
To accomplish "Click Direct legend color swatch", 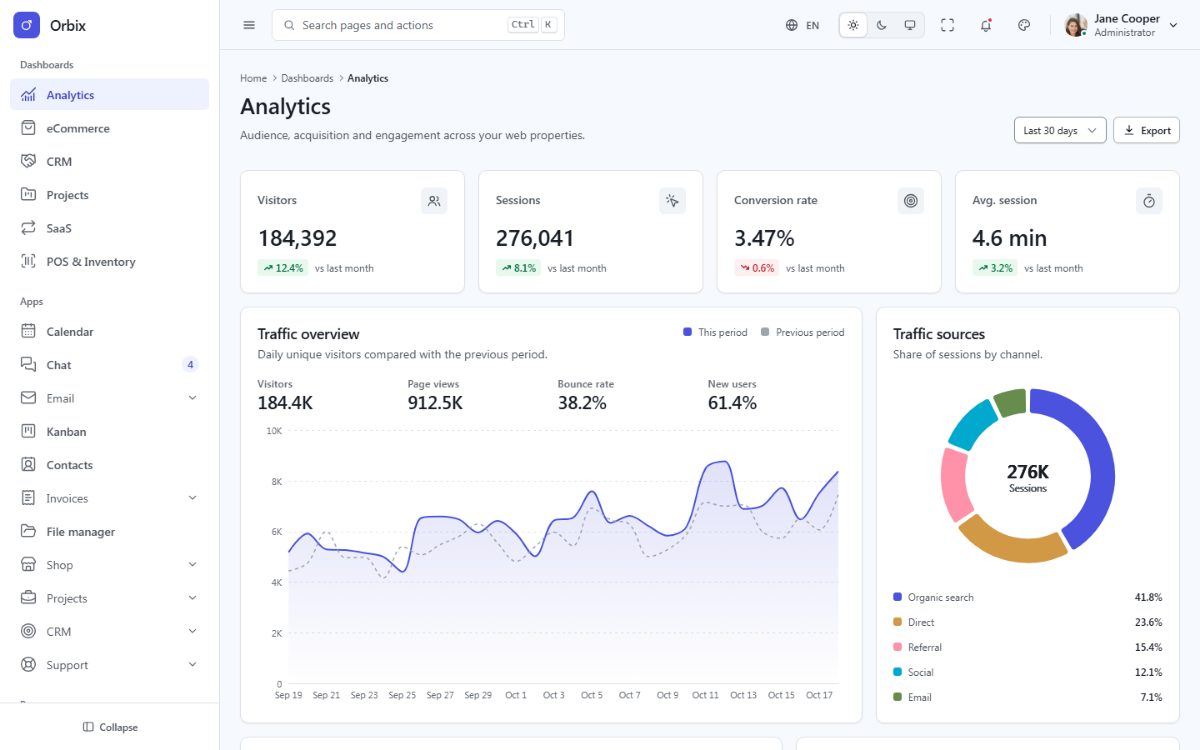I will [x=897, y=622].
